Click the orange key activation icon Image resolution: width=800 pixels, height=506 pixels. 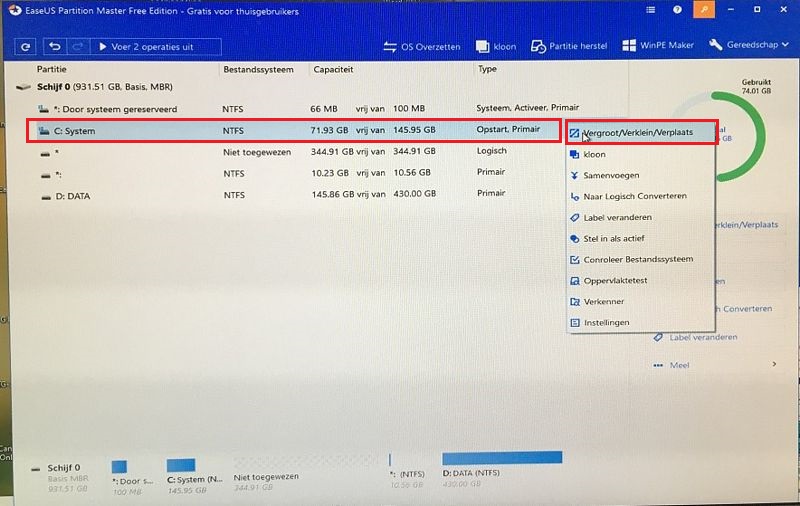click(704, 10)
